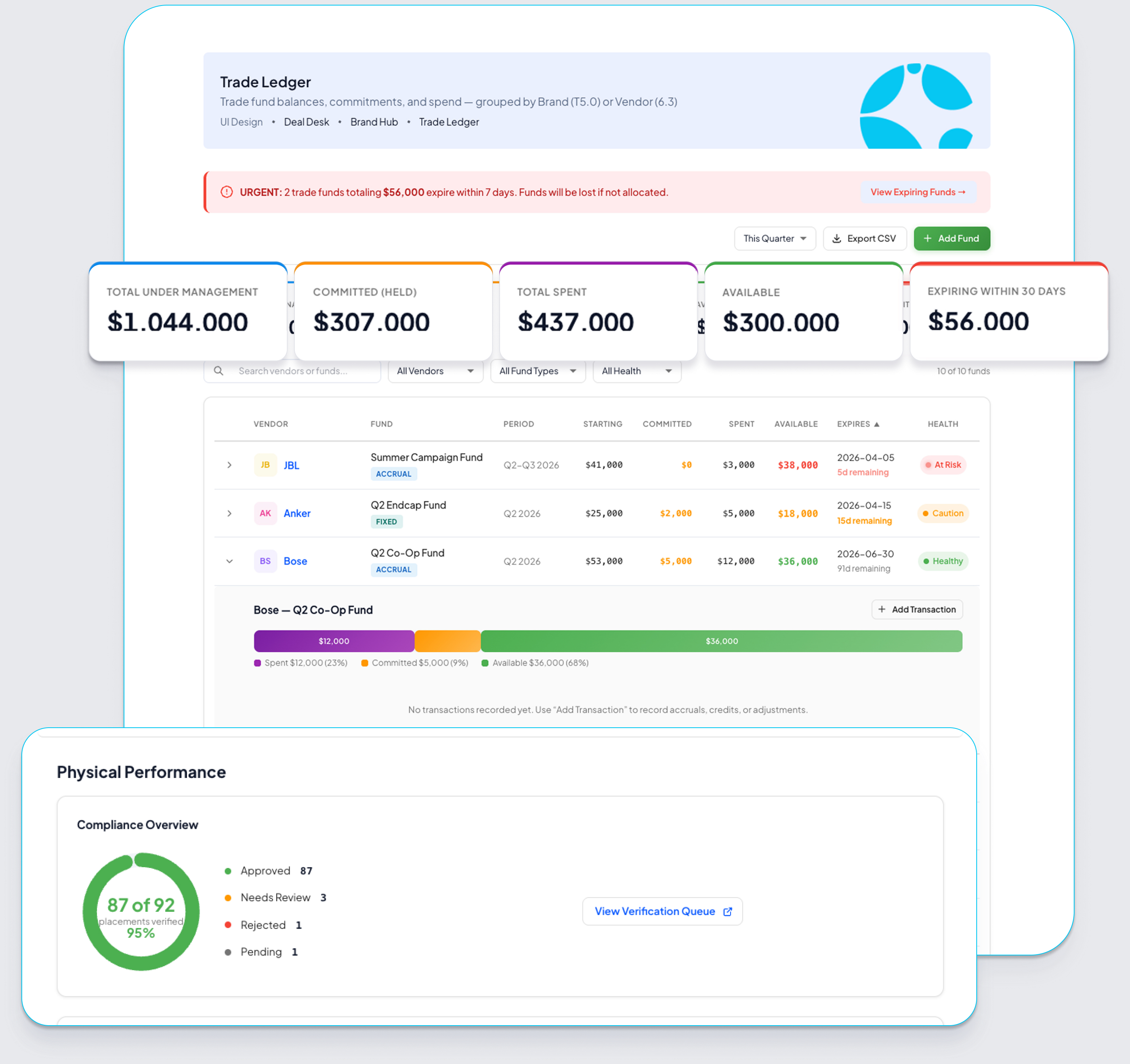Viewport: 1130px width, 1064px height.
Task: Click the ACCRUAL tag under Q2 Co-Op Fund
Action: (x=394, y=570)
